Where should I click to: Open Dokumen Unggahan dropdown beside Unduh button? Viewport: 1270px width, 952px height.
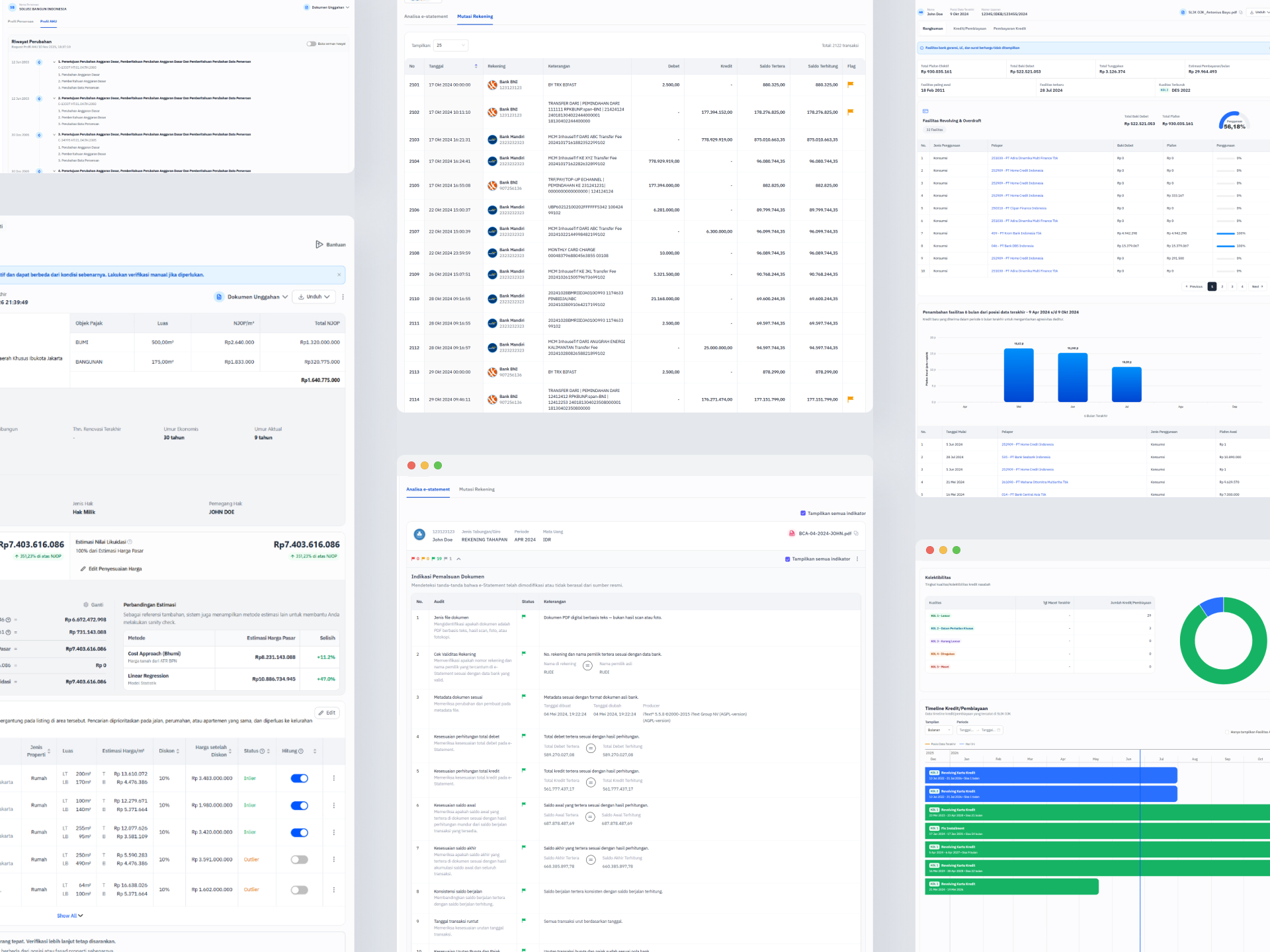(251, 297)
